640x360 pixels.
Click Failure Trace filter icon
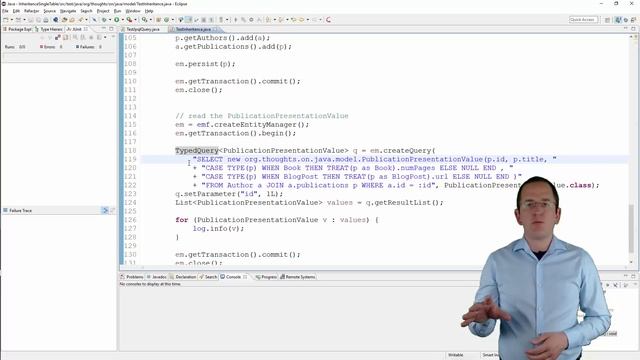[x=105, y=210]
